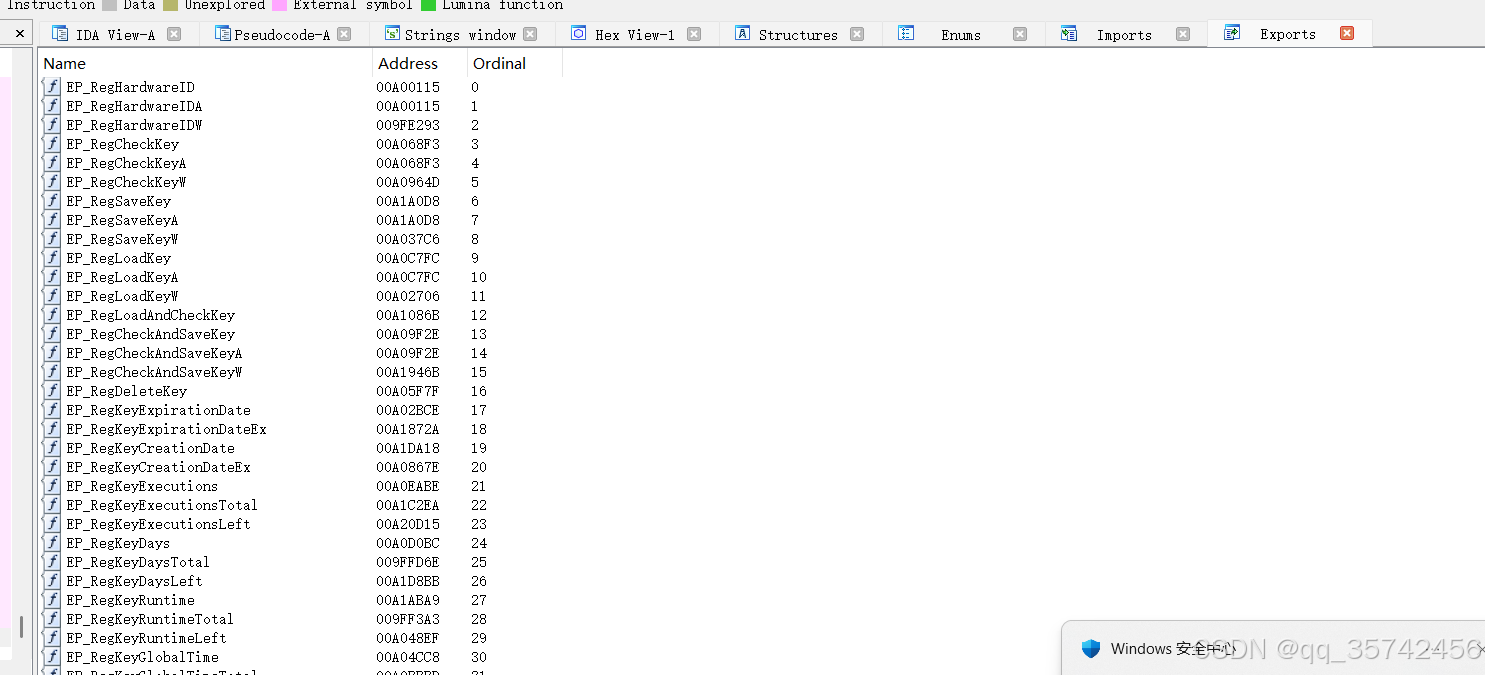This screenshot has height=675, width=1485.
Task: Click the Enums tab icon
Action: [x=907, y=33]
